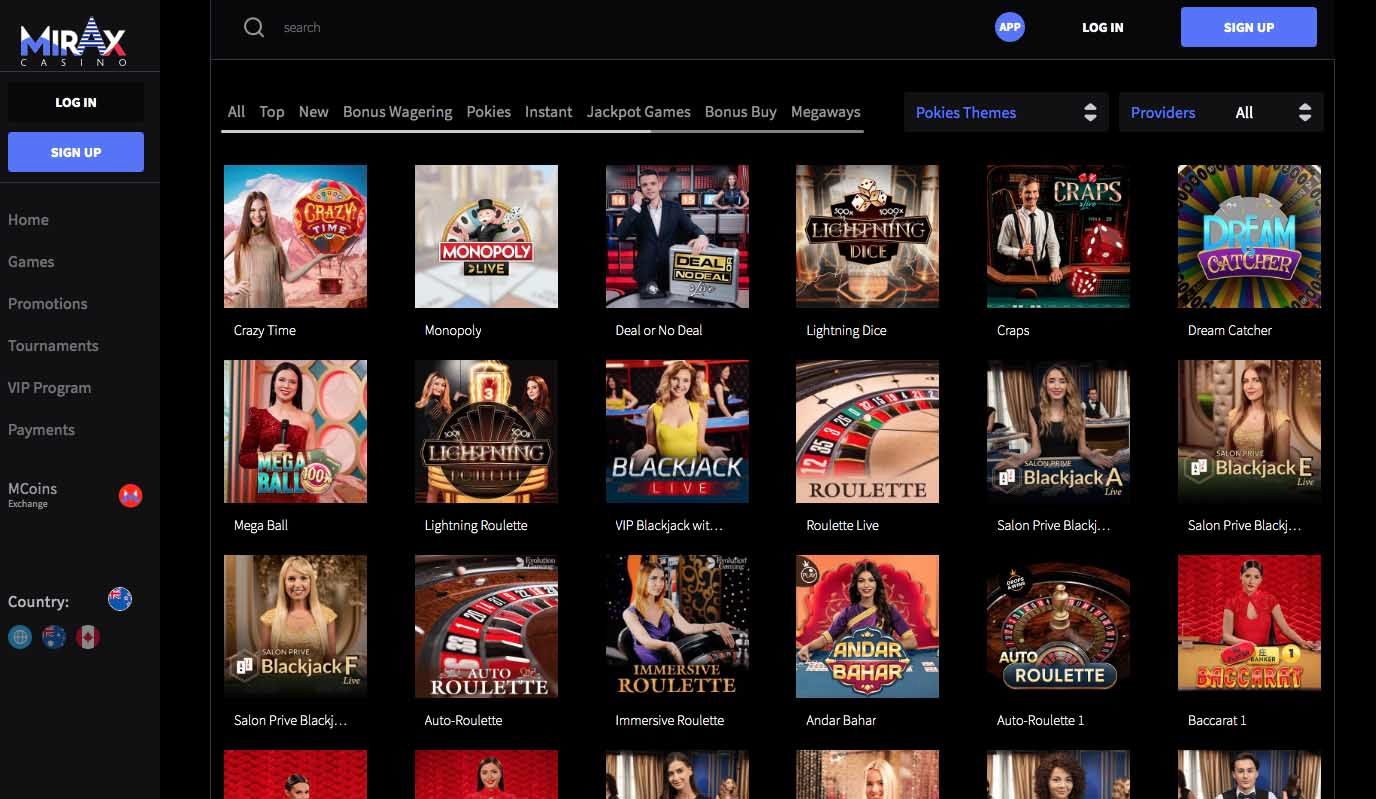Click the 'Andar Bahar' title text
Viewport: 1376px width, 799px height.
841,720
